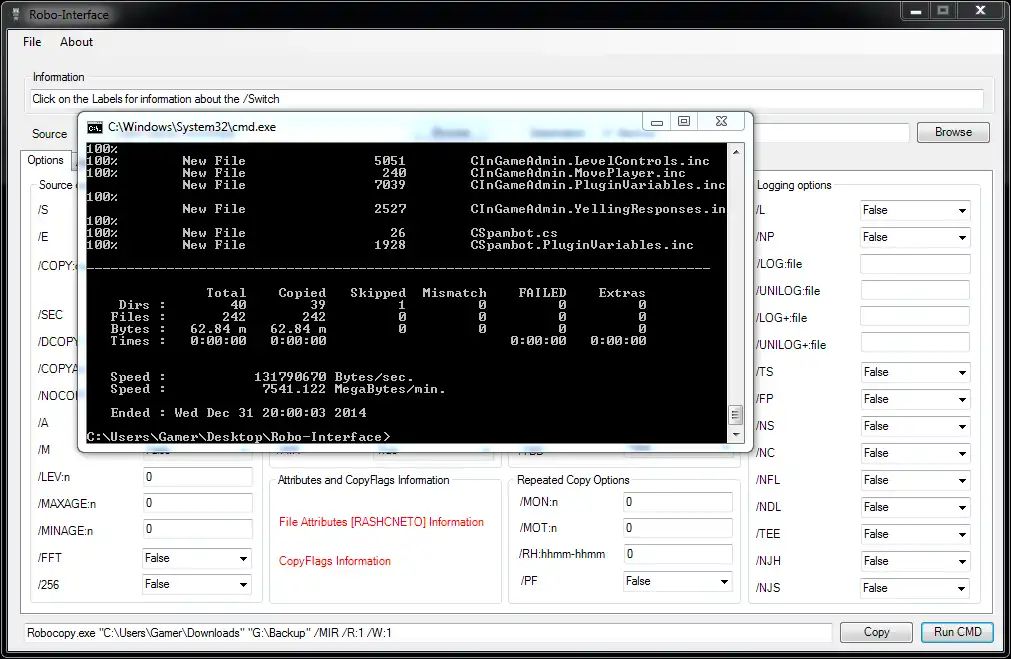Click the Browse button for Source
This screenshot has height=659, width=1011.
click(x=953, y=132)
